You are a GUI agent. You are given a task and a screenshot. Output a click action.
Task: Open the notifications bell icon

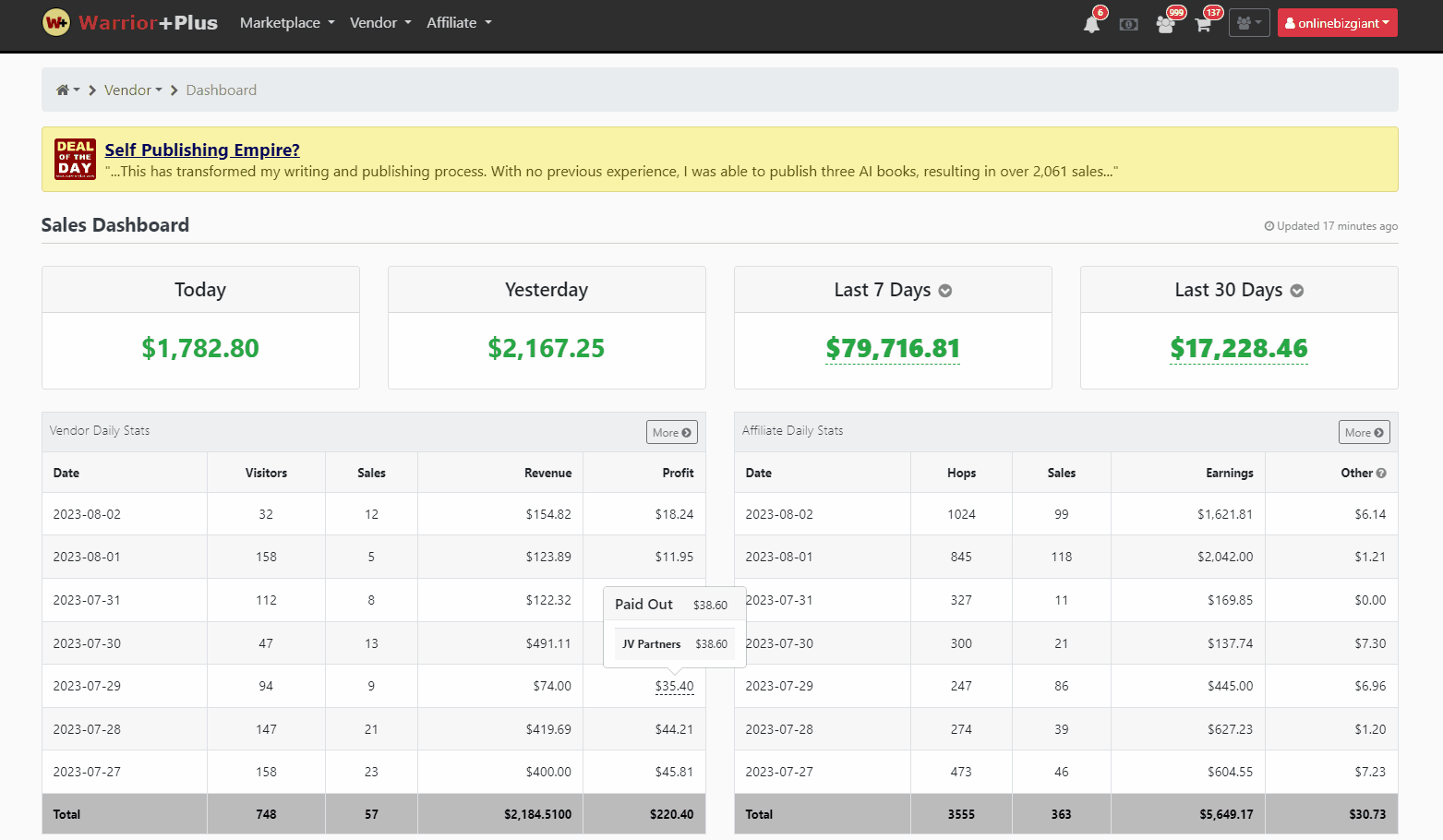click(1092, 24)
